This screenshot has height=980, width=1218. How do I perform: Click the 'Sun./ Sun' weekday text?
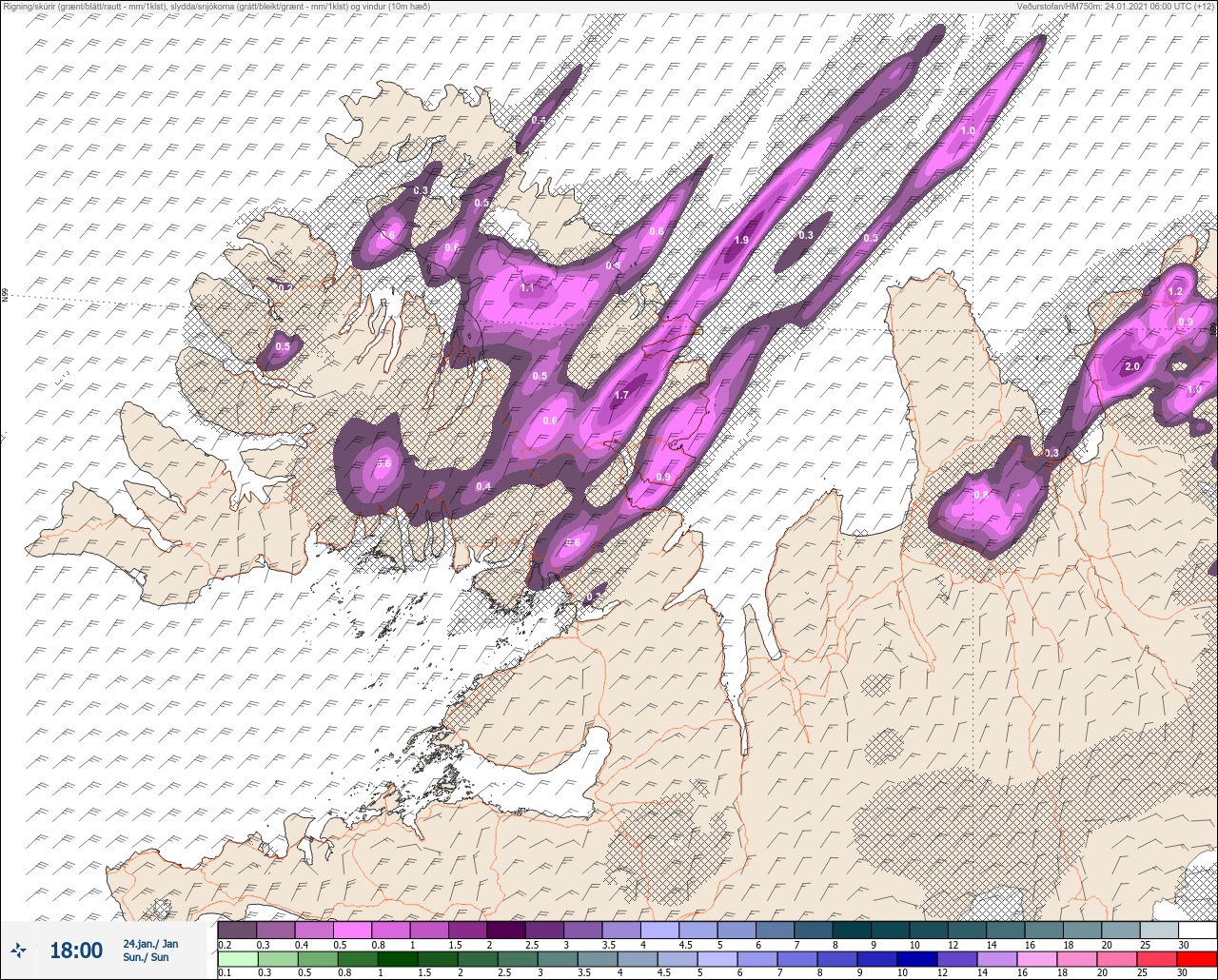[146, 957]
